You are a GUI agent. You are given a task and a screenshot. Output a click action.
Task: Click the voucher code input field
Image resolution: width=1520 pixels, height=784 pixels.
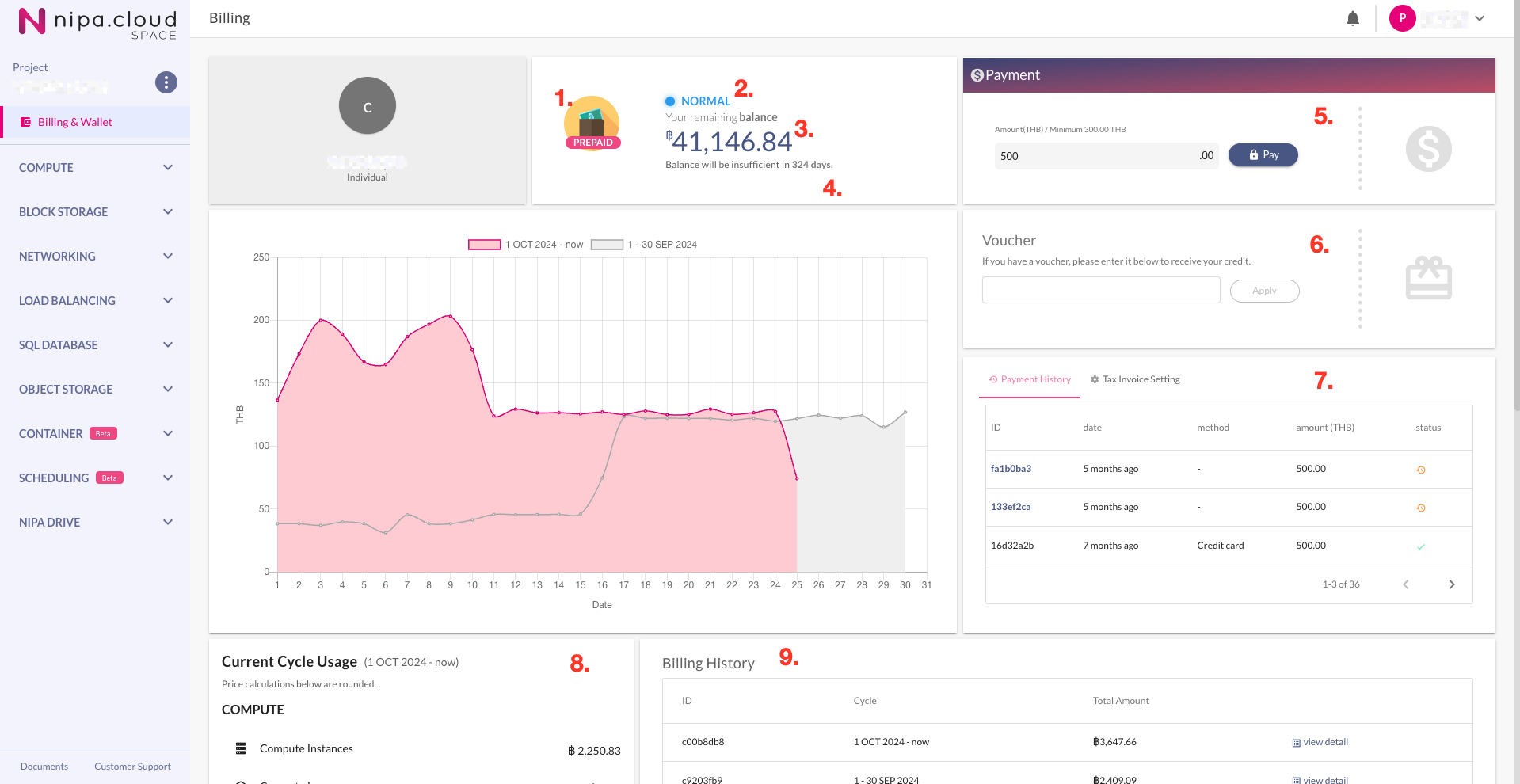tap(1101, 290)
